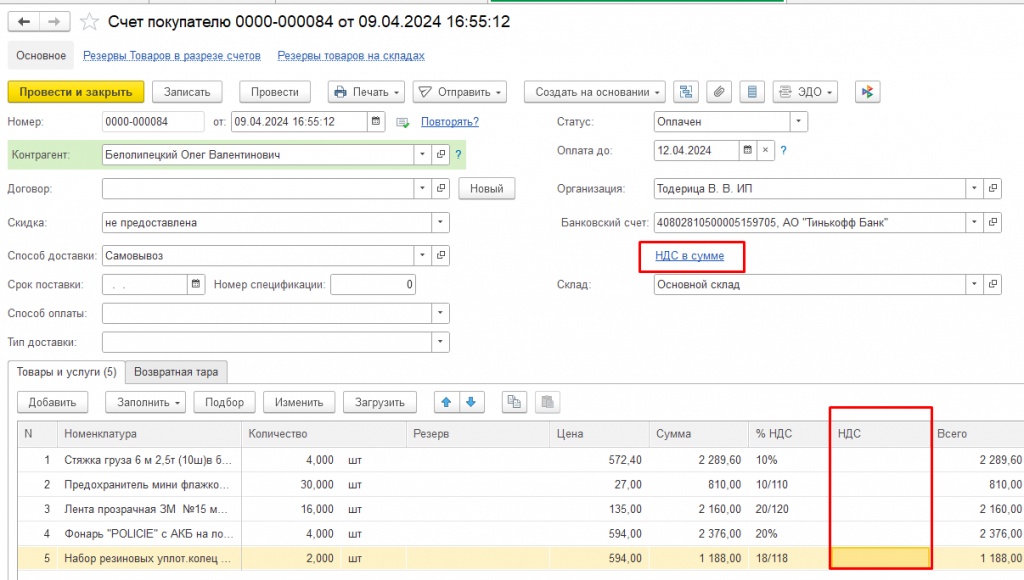This screenshot has height=580, width=1024.
Task: Go forward with the right arrow button
Action: click(54, 22)
